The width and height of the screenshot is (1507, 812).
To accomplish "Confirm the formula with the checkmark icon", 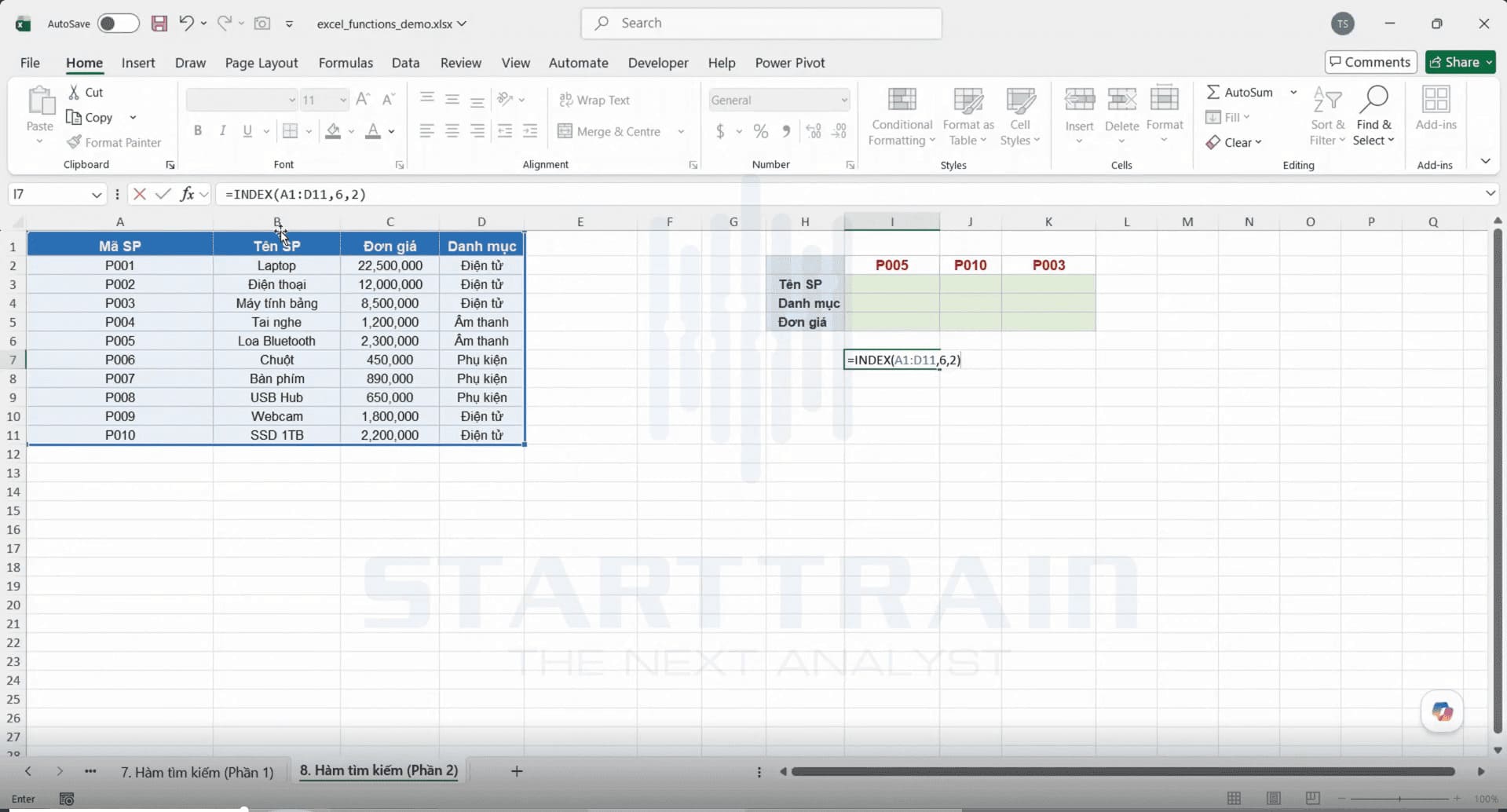I will pos(163,194).
